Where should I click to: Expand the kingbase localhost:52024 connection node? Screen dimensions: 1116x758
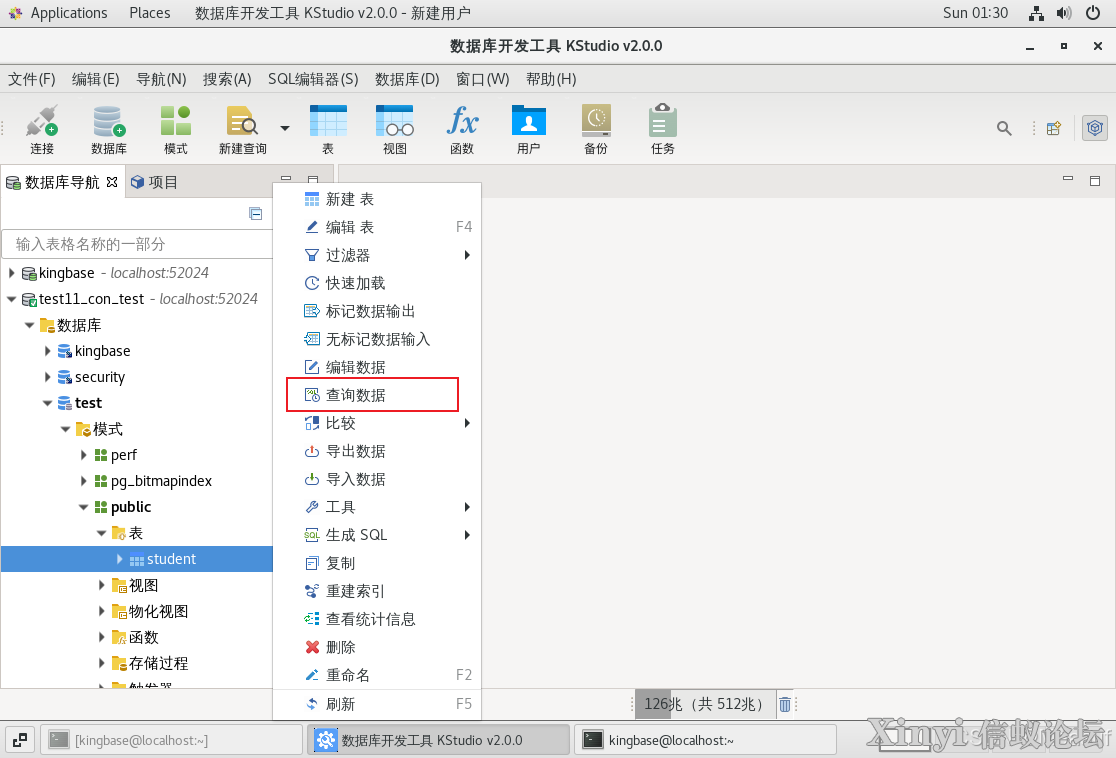11,273
